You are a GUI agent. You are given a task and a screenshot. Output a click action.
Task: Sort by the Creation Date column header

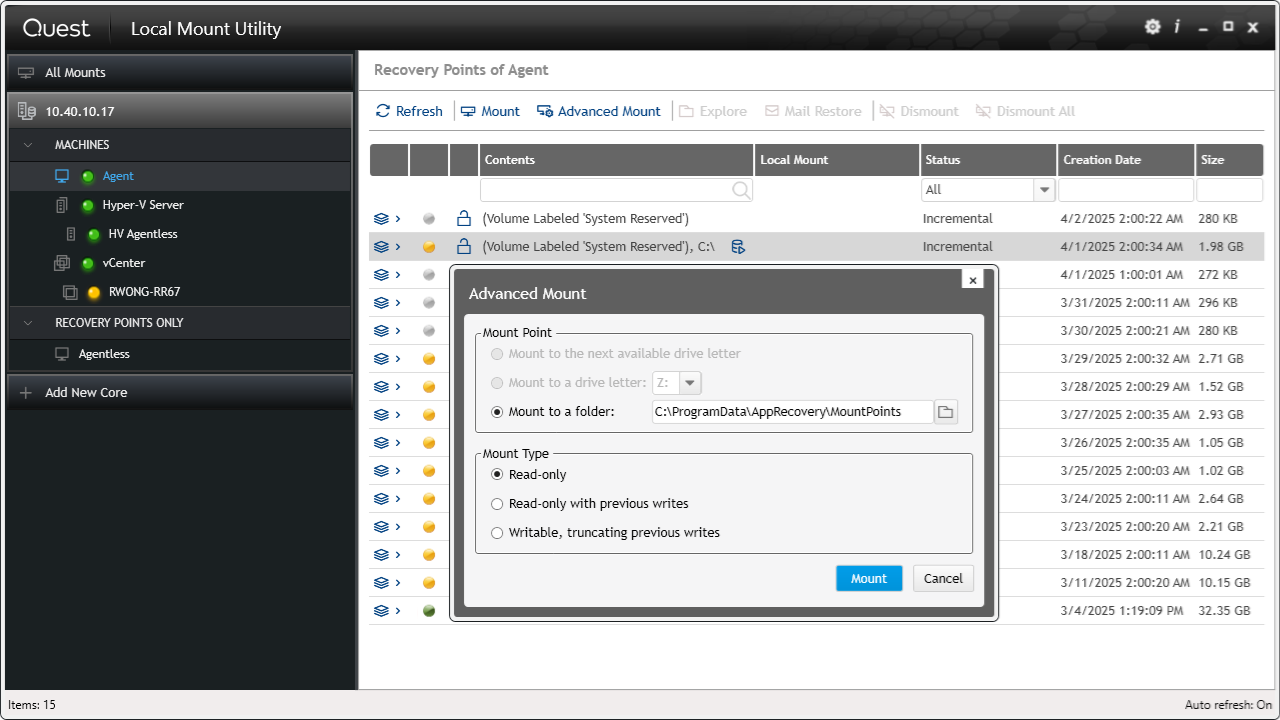1126,160
